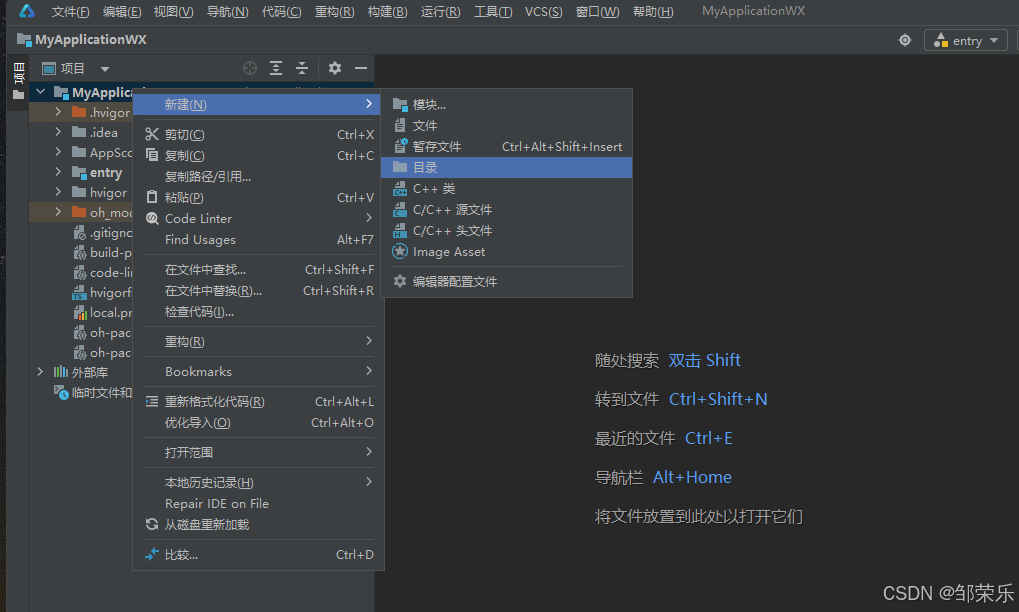
Task: Choose 在文件中替换(R)... entry
Action: [259, 290]
